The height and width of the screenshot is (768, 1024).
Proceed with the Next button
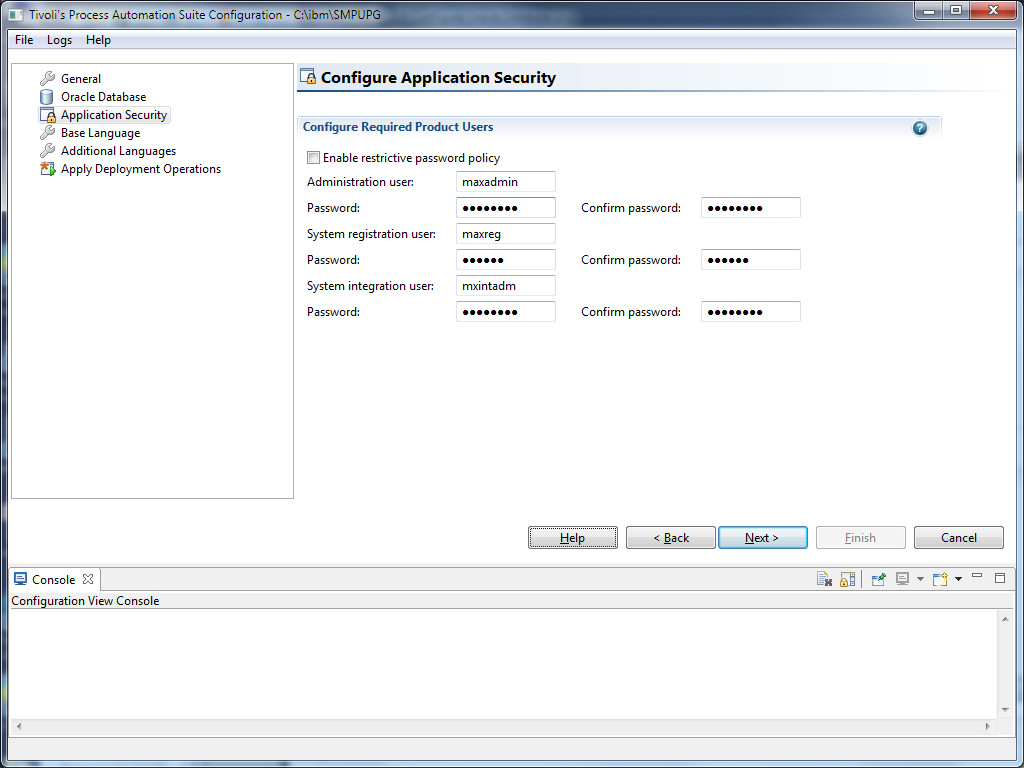coord(762,537)
